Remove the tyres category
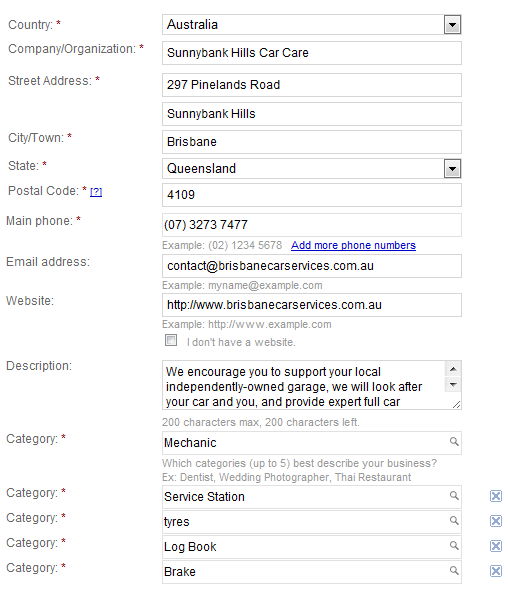 click(496, 521)
